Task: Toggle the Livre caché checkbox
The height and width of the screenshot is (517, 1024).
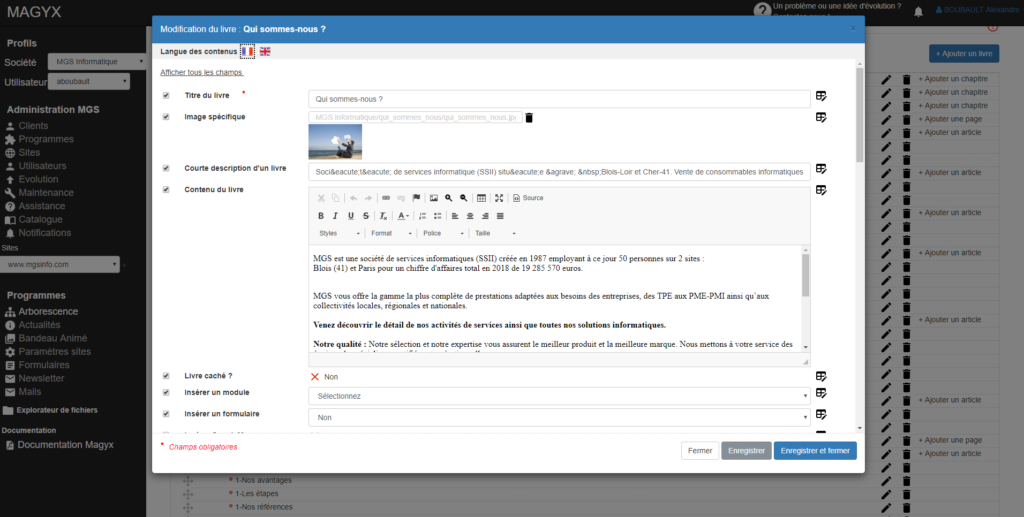Action: point(166,376)
